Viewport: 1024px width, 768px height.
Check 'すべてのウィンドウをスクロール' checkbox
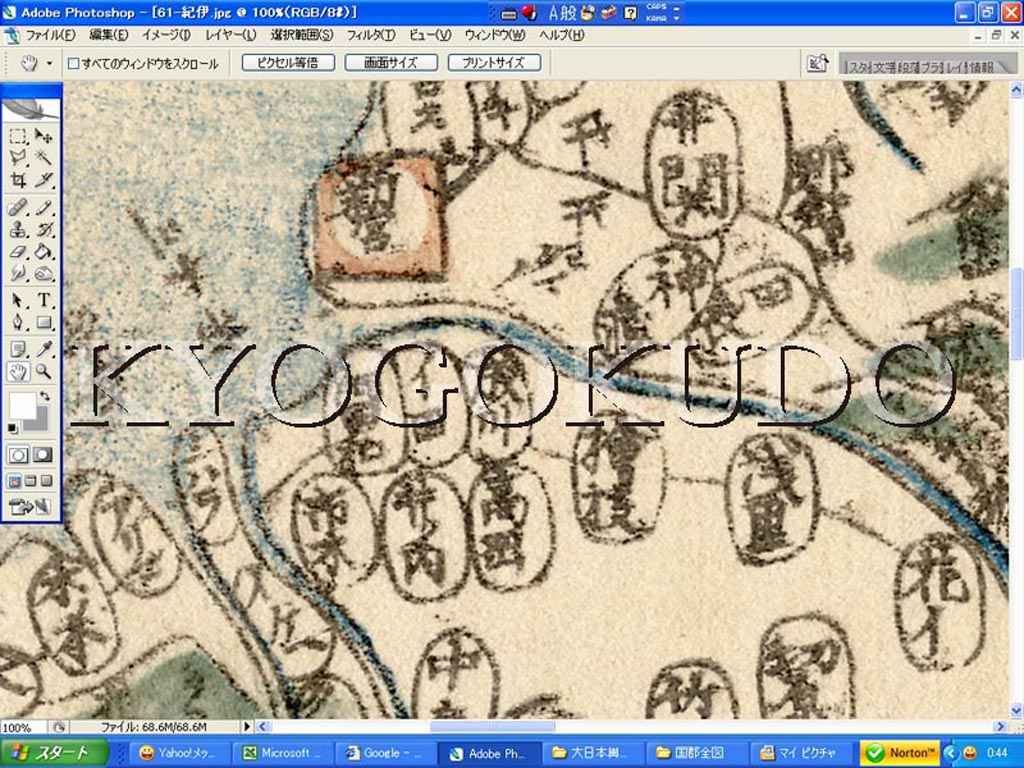click(x=74, y=63)
